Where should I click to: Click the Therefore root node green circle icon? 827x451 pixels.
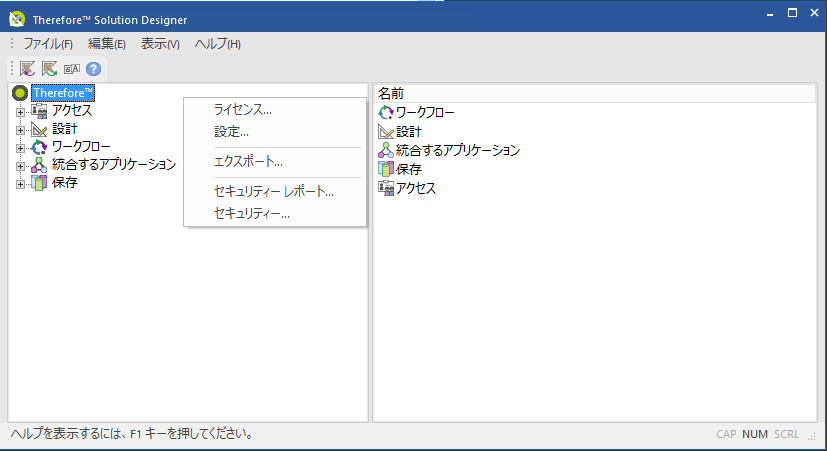[20, 93]
